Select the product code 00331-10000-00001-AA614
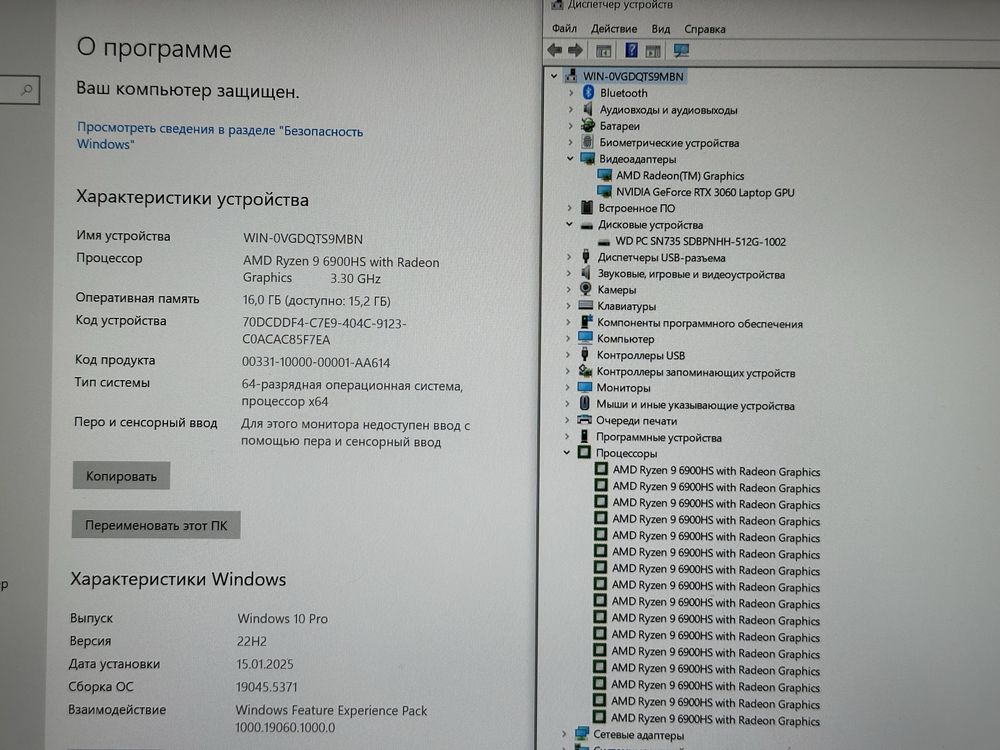This screenshot has height=750, width=1000. 316,362
